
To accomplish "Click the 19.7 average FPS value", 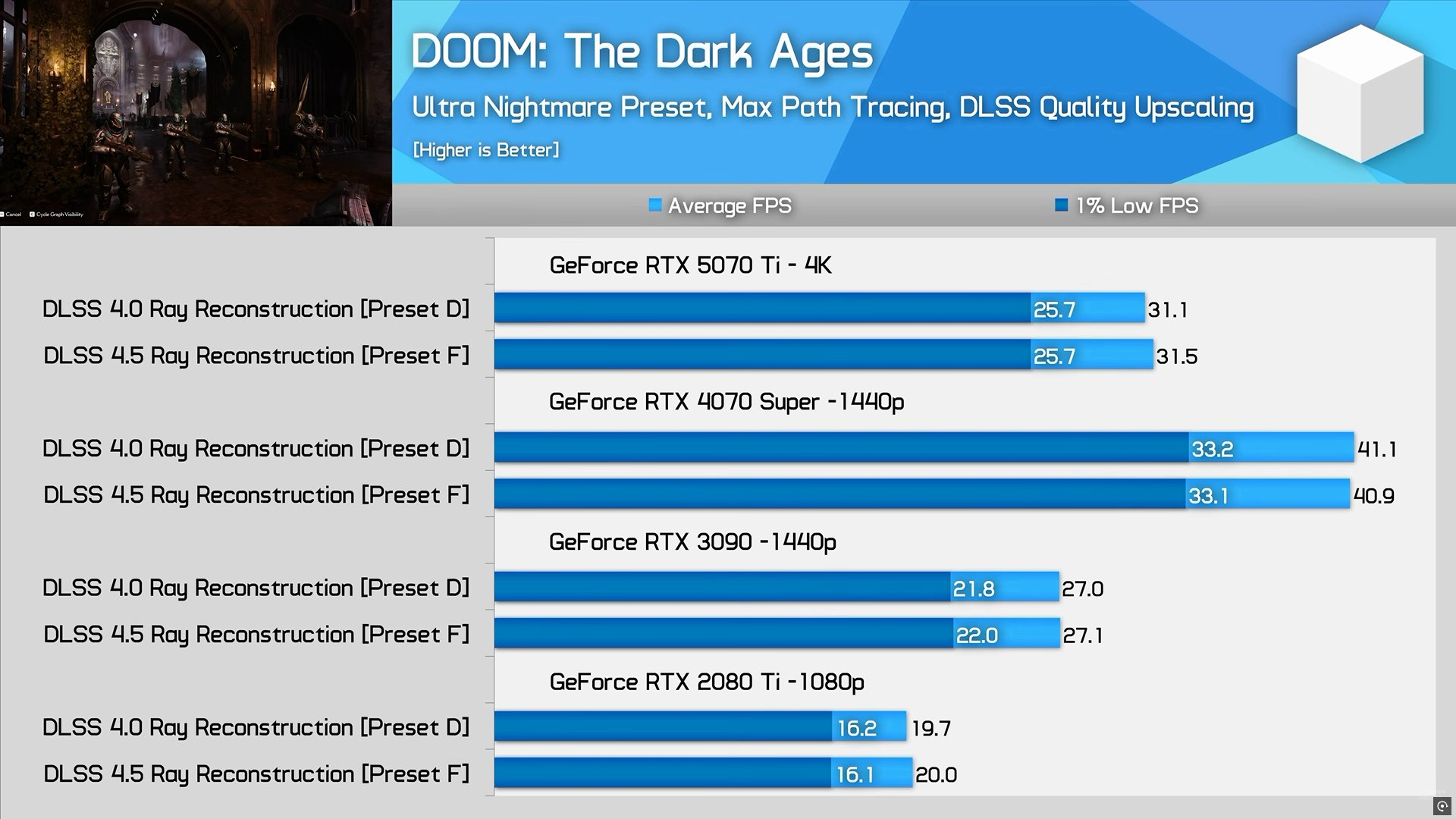I will pyautogui.click(x=931, y=728).
